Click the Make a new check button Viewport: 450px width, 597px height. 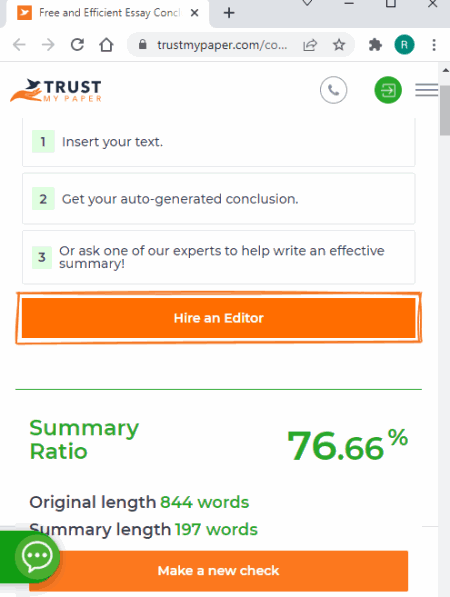tap(219, 570)
